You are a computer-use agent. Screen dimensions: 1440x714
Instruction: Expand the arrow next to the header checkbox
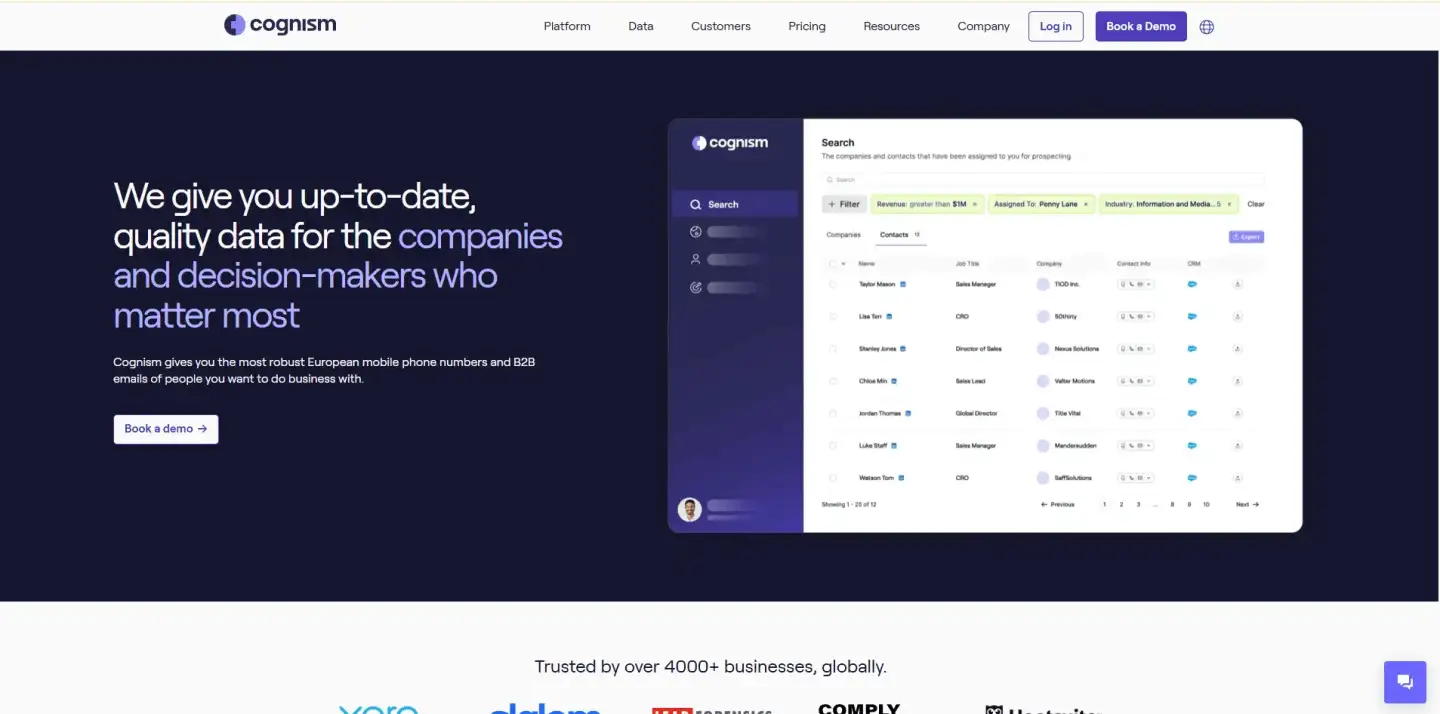844,264
